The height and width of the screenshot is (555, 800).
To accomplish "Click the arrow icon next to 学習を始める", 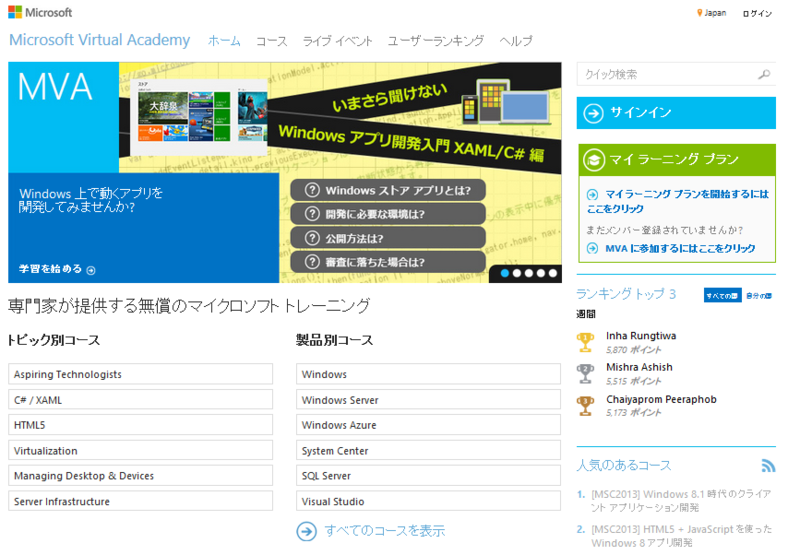I will pos(91,270).
